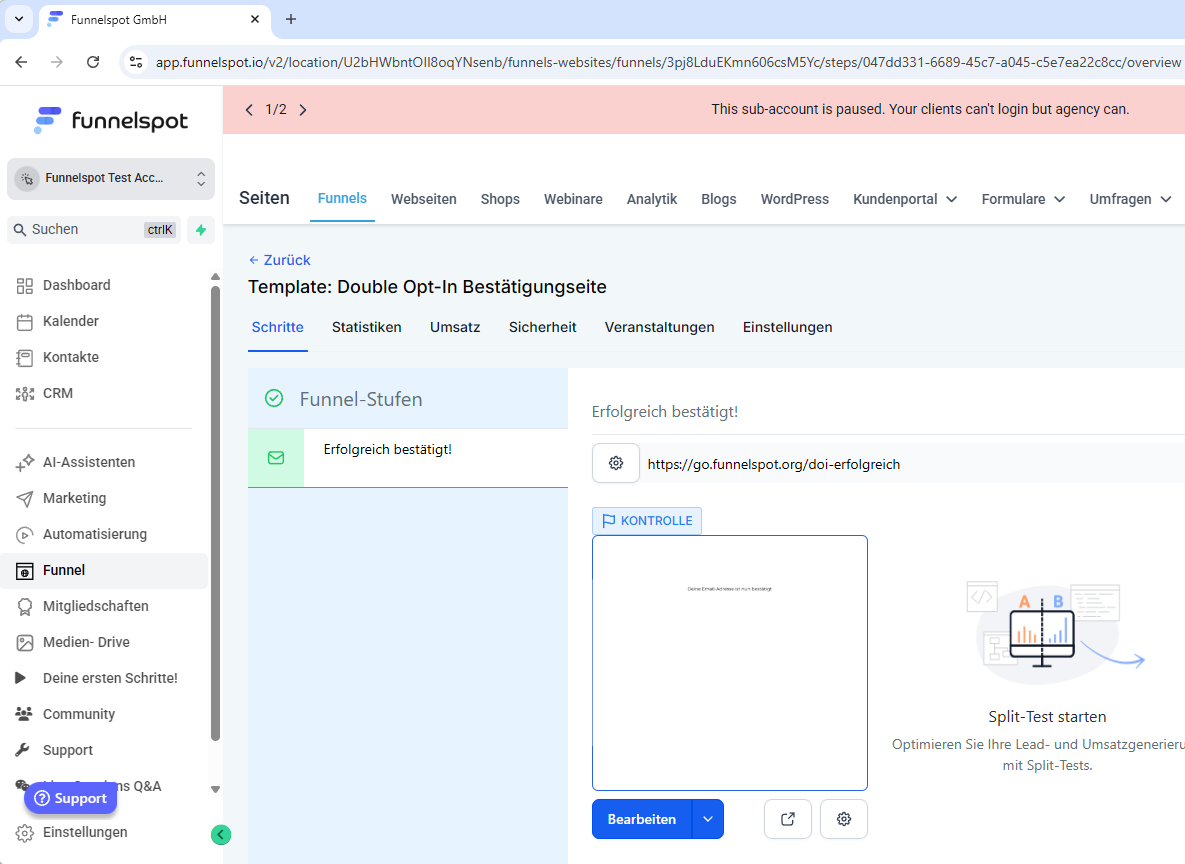Click the funnelspot logo

tap(111, 121)
